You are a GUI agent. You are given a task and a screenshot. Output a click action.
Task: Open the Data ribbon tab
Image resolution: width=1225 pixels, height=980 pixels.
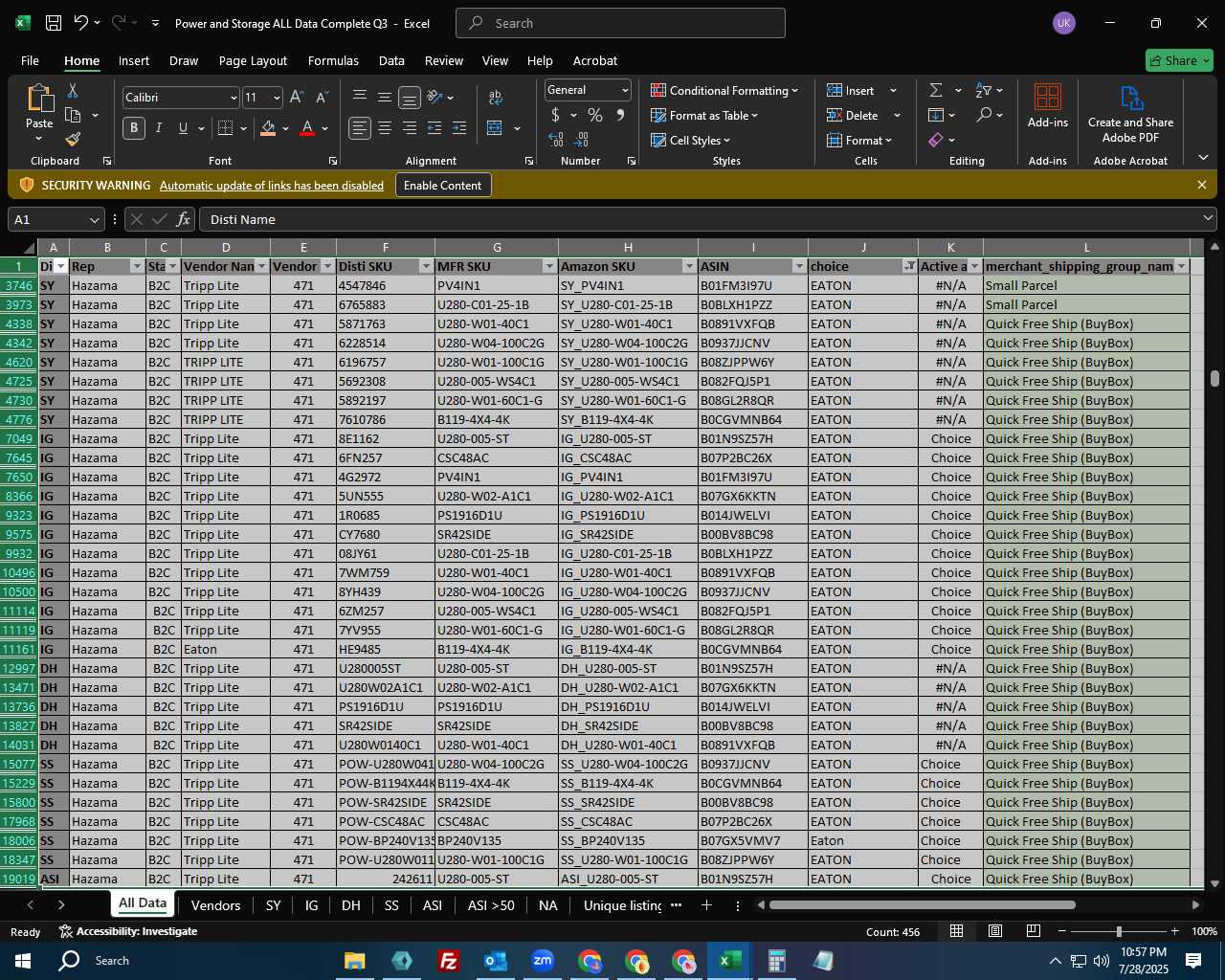tap(391, 60)
